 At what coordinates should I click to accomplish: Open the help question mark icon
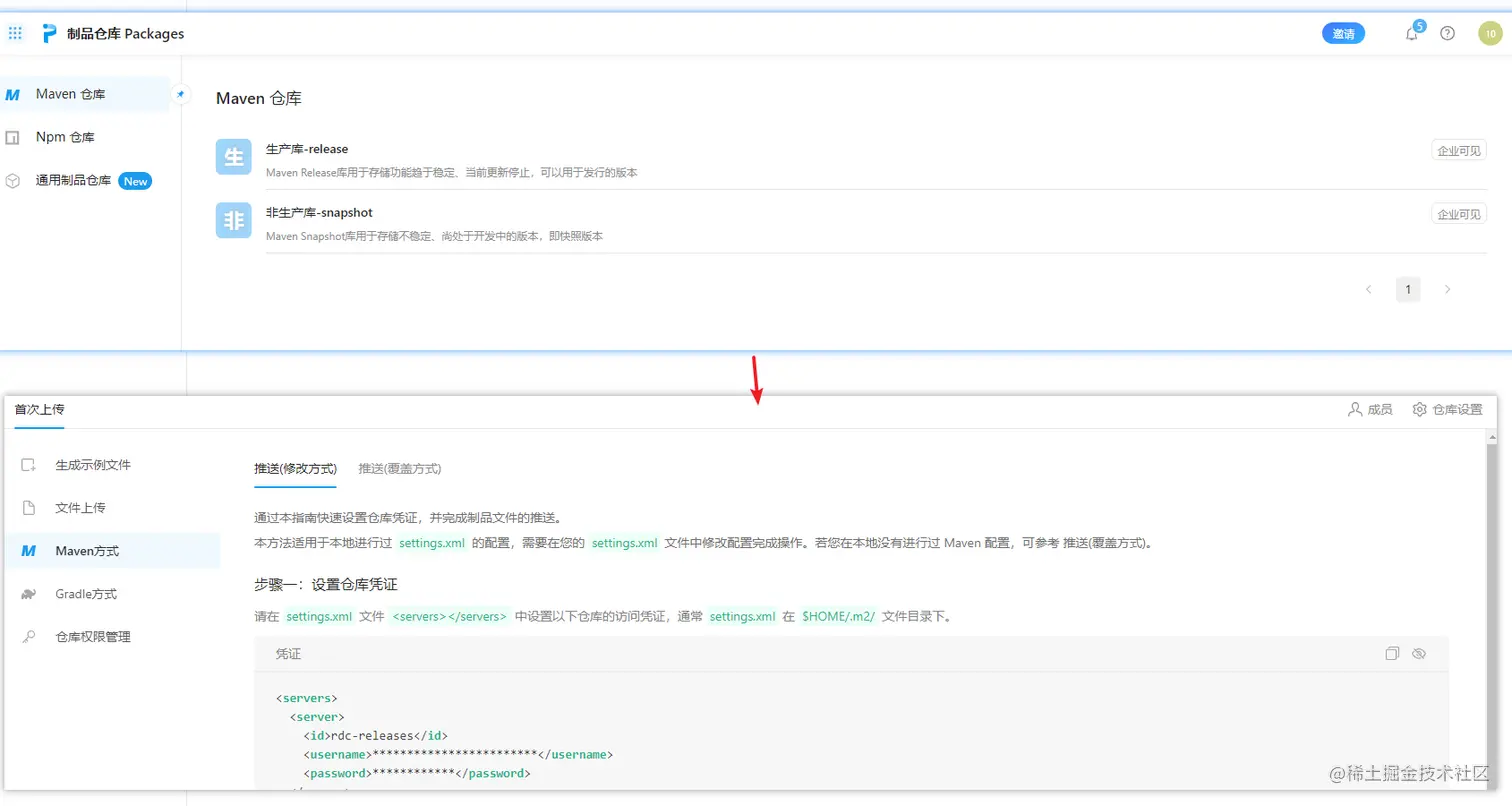(1447, 33)
